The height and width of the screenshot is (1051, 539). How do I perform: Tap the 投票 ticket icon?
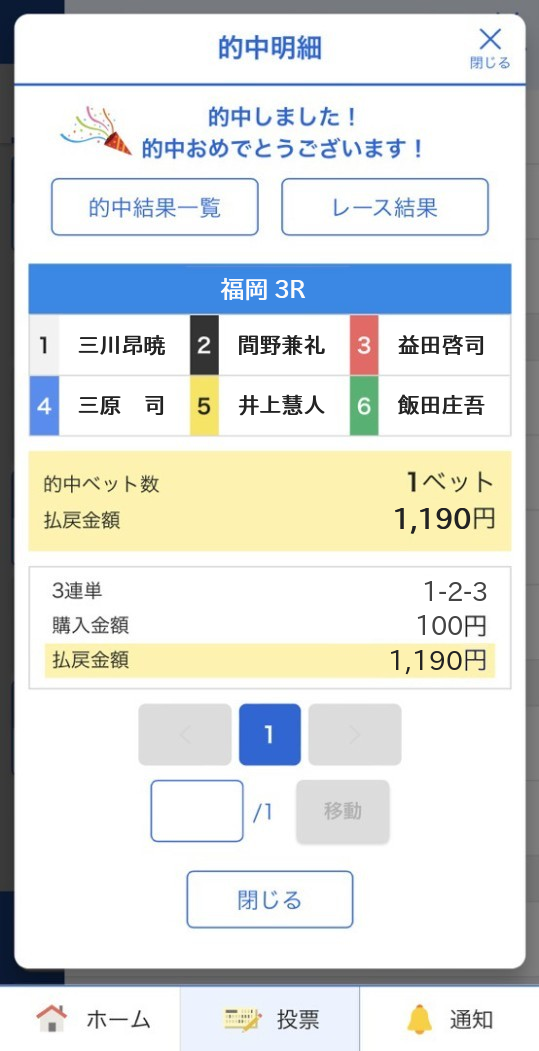coord(242,1019)
